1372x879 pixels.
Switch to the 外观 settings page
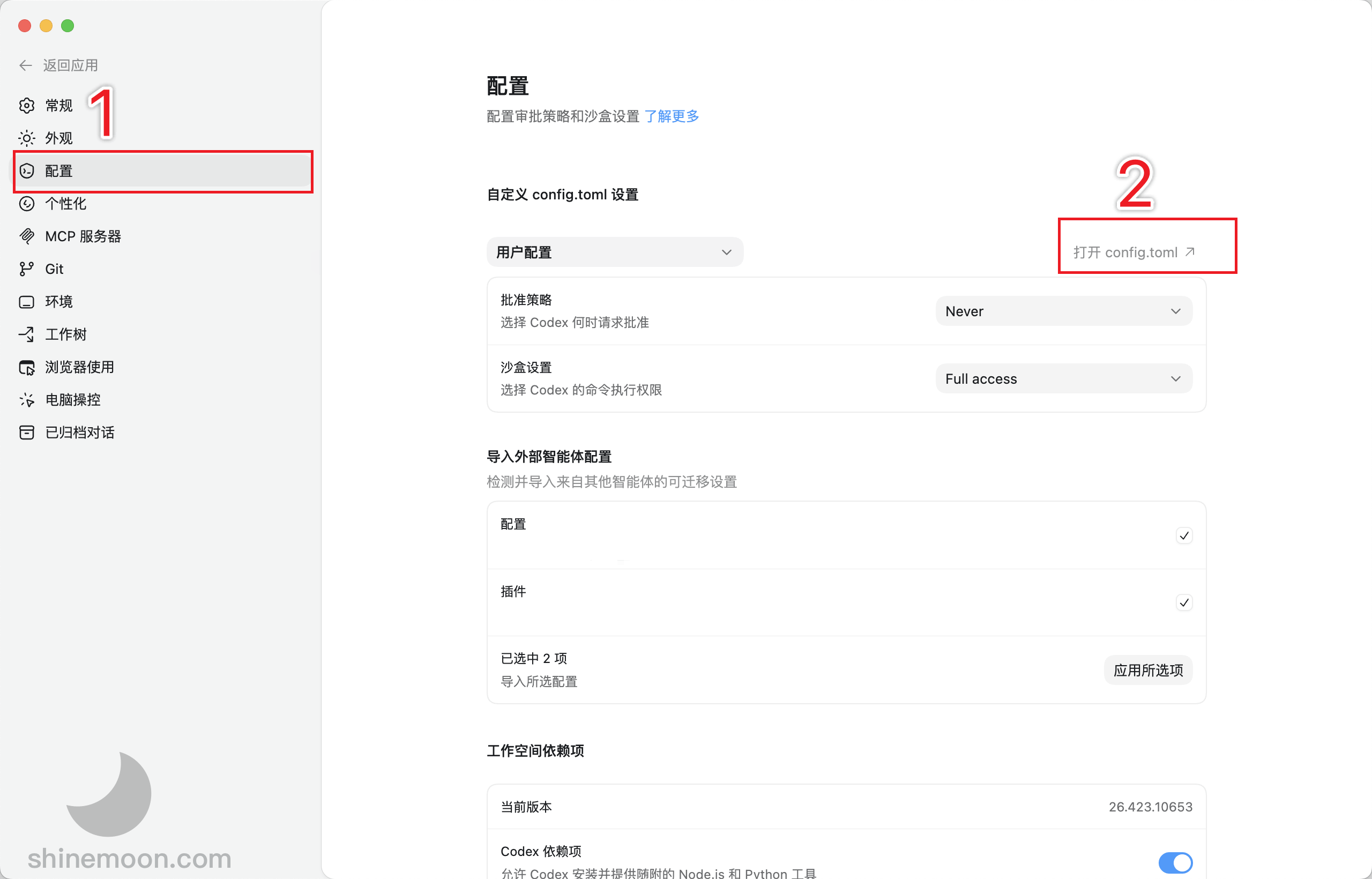[163, 138]
